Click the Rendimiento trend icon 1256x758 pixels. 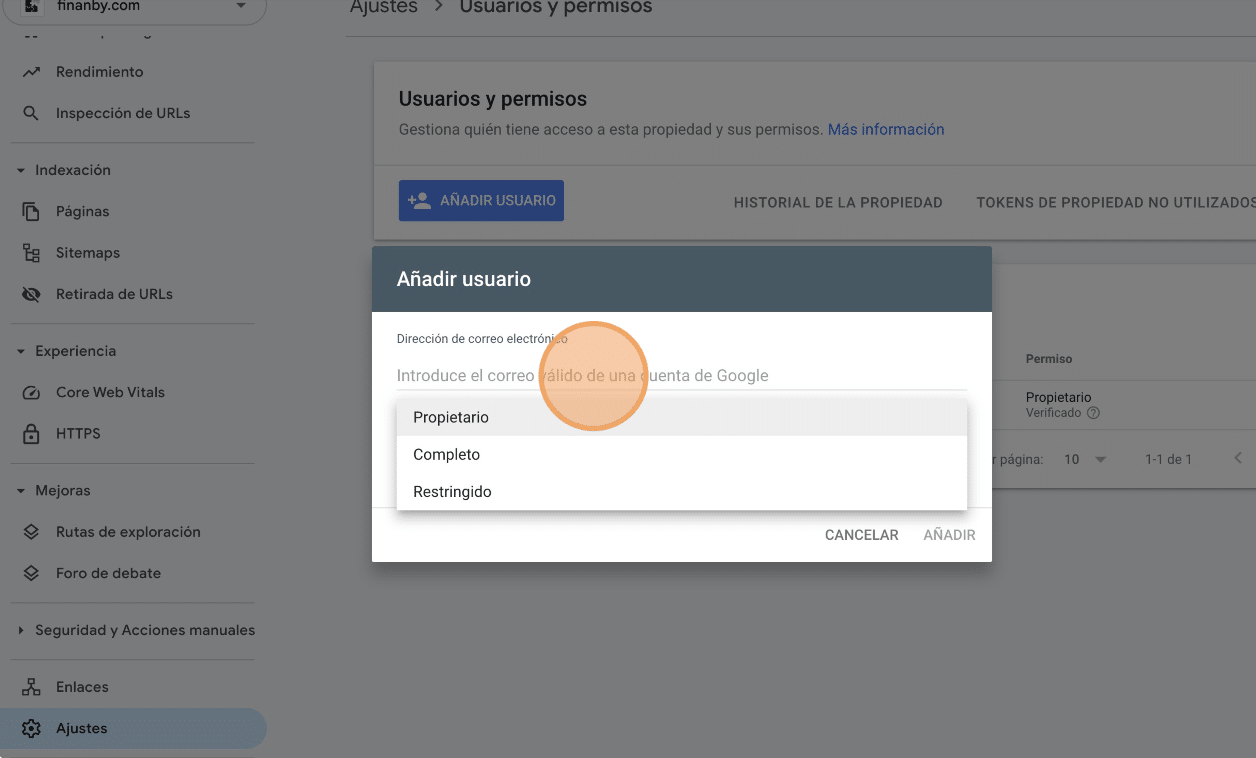31,72
